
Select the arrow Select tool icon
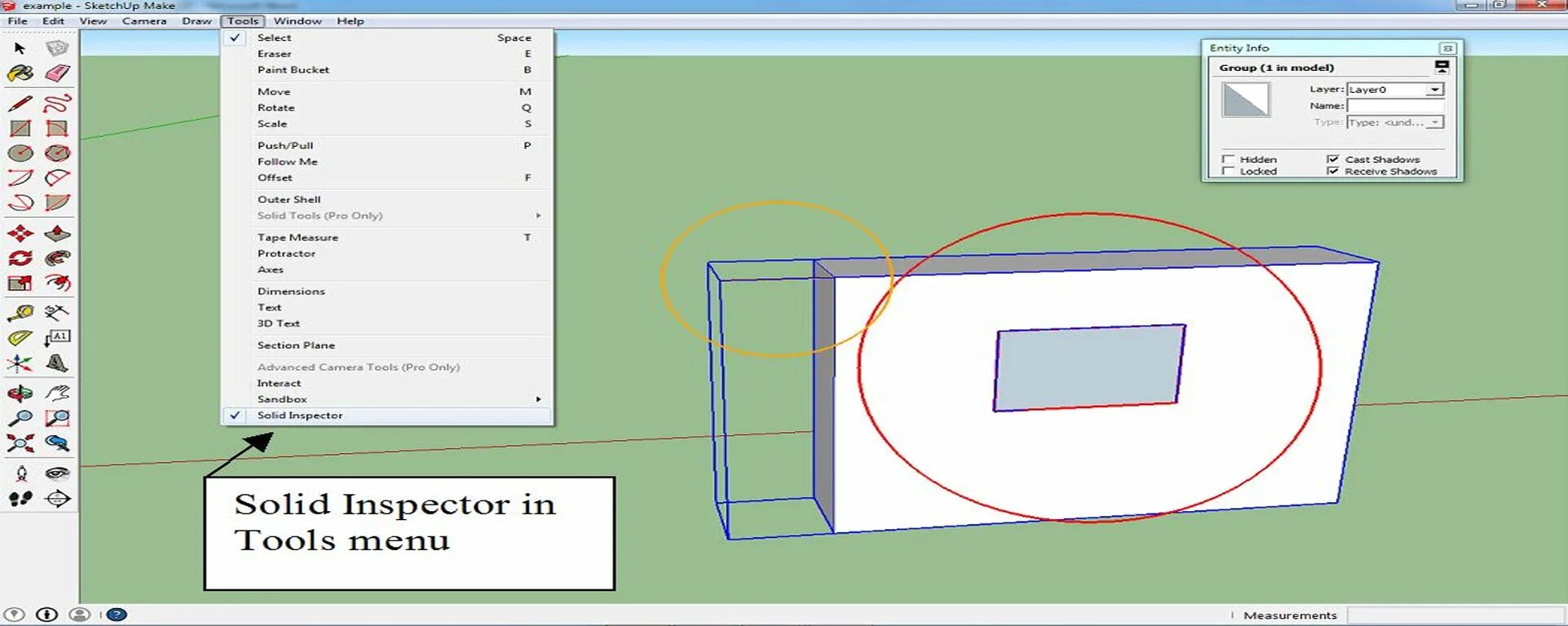[20, 48]
